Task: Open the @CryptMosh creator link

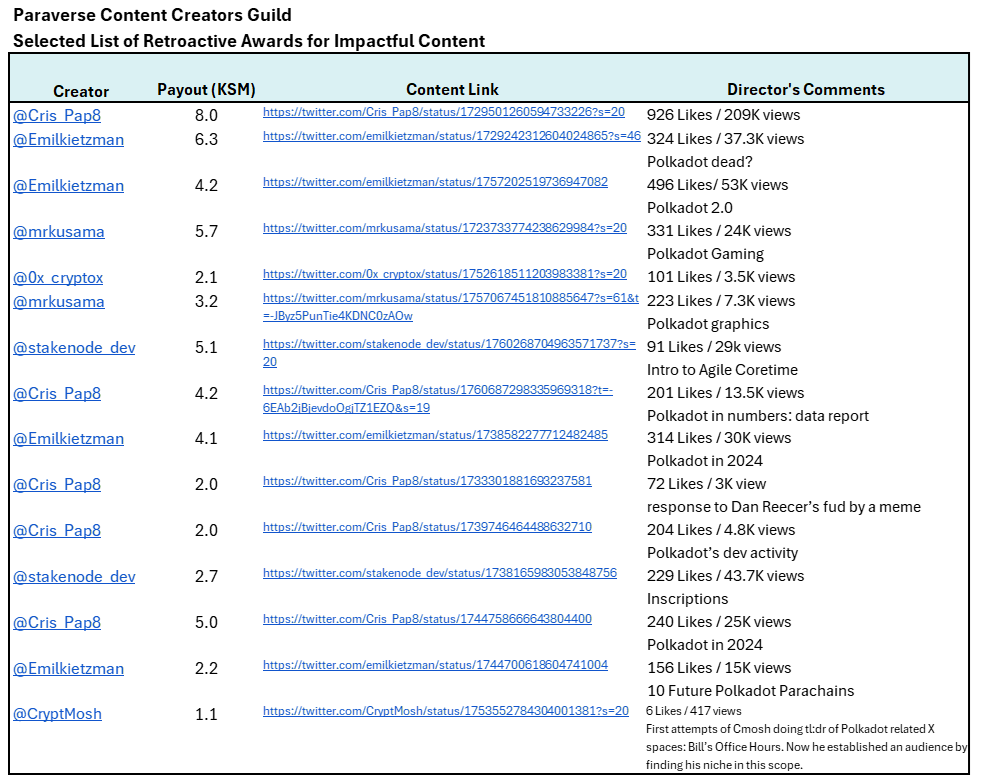Action: pyautogui.click(x=58, y=714)
